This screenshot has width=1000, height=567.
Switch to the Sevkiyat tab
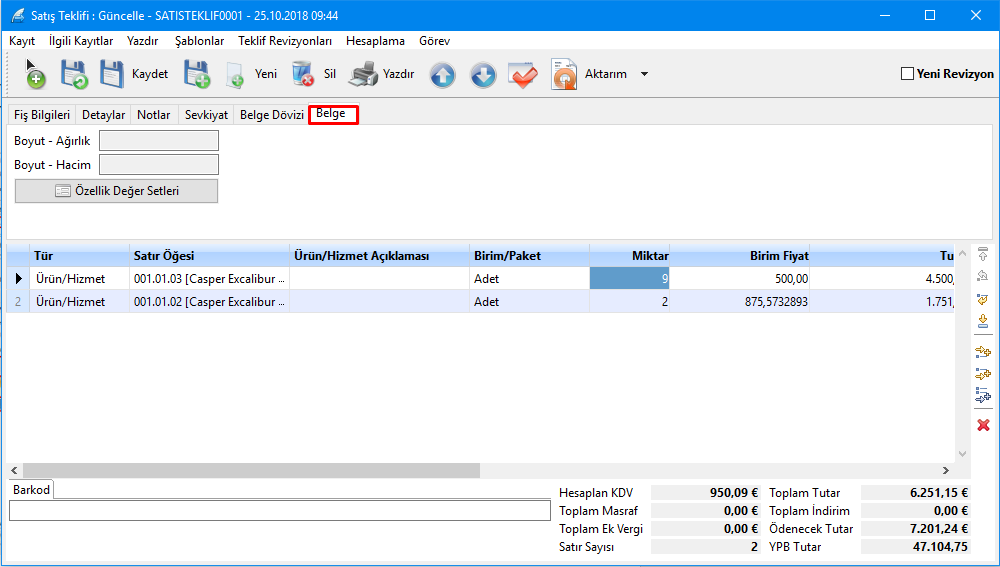tap(206, 115)
